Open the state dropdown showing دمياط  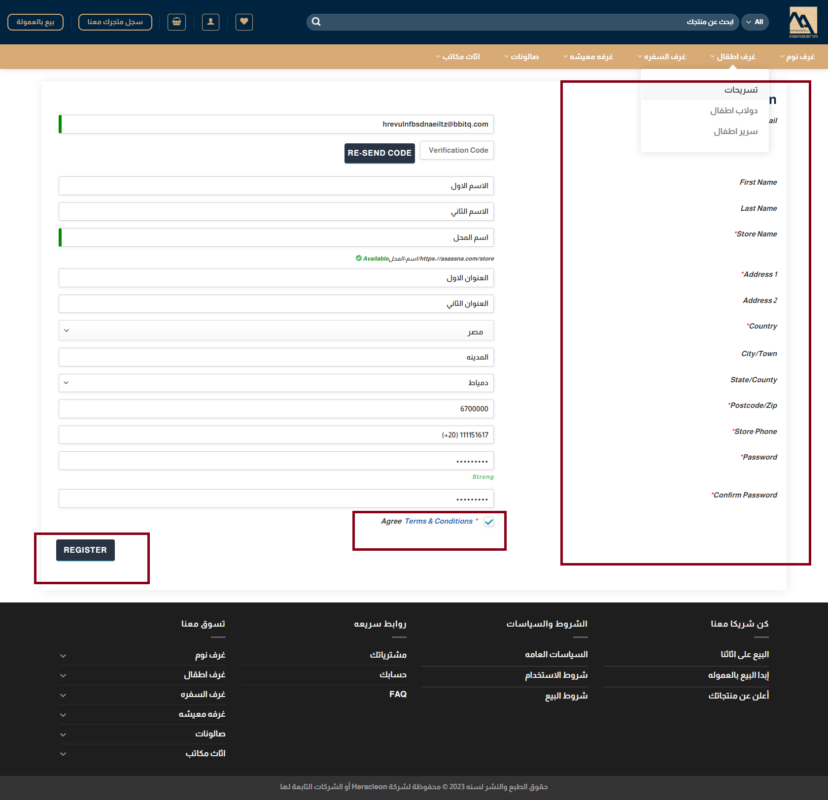point(276,382)
